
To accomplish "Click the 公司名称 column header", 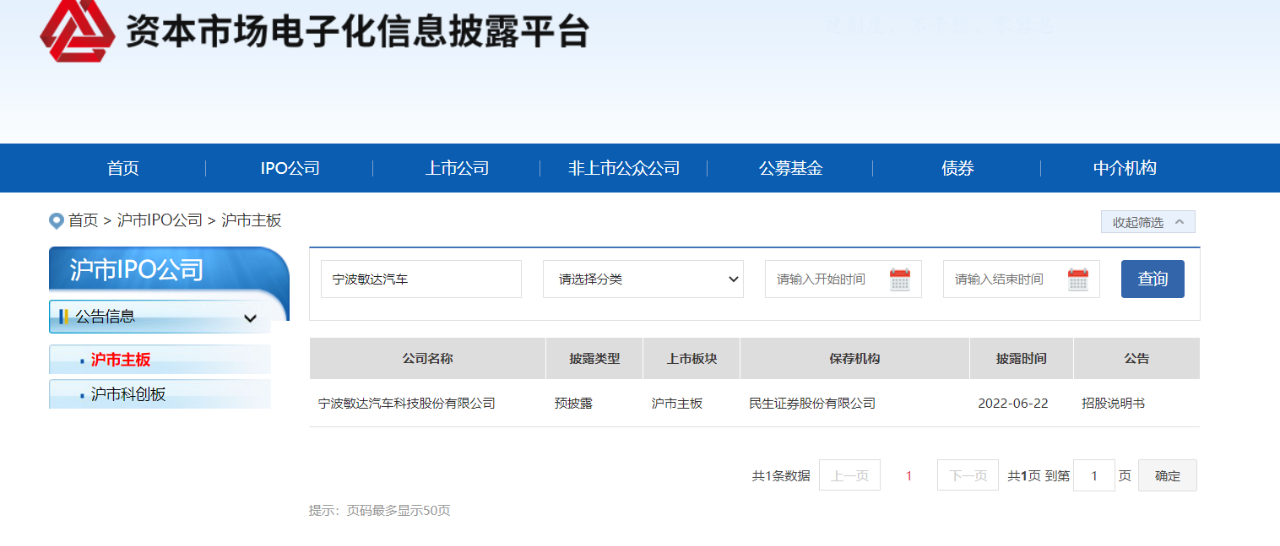I will 427,358.
